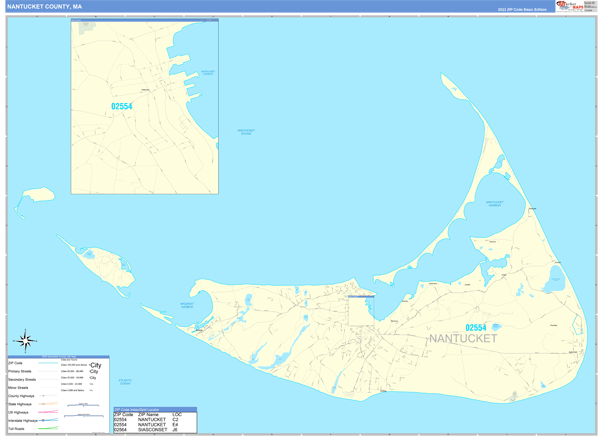The width and height of the screenshot is (600, 436).
Task: Click the 'ZIP Code' legend entry
Action: [x=15, y=363]
